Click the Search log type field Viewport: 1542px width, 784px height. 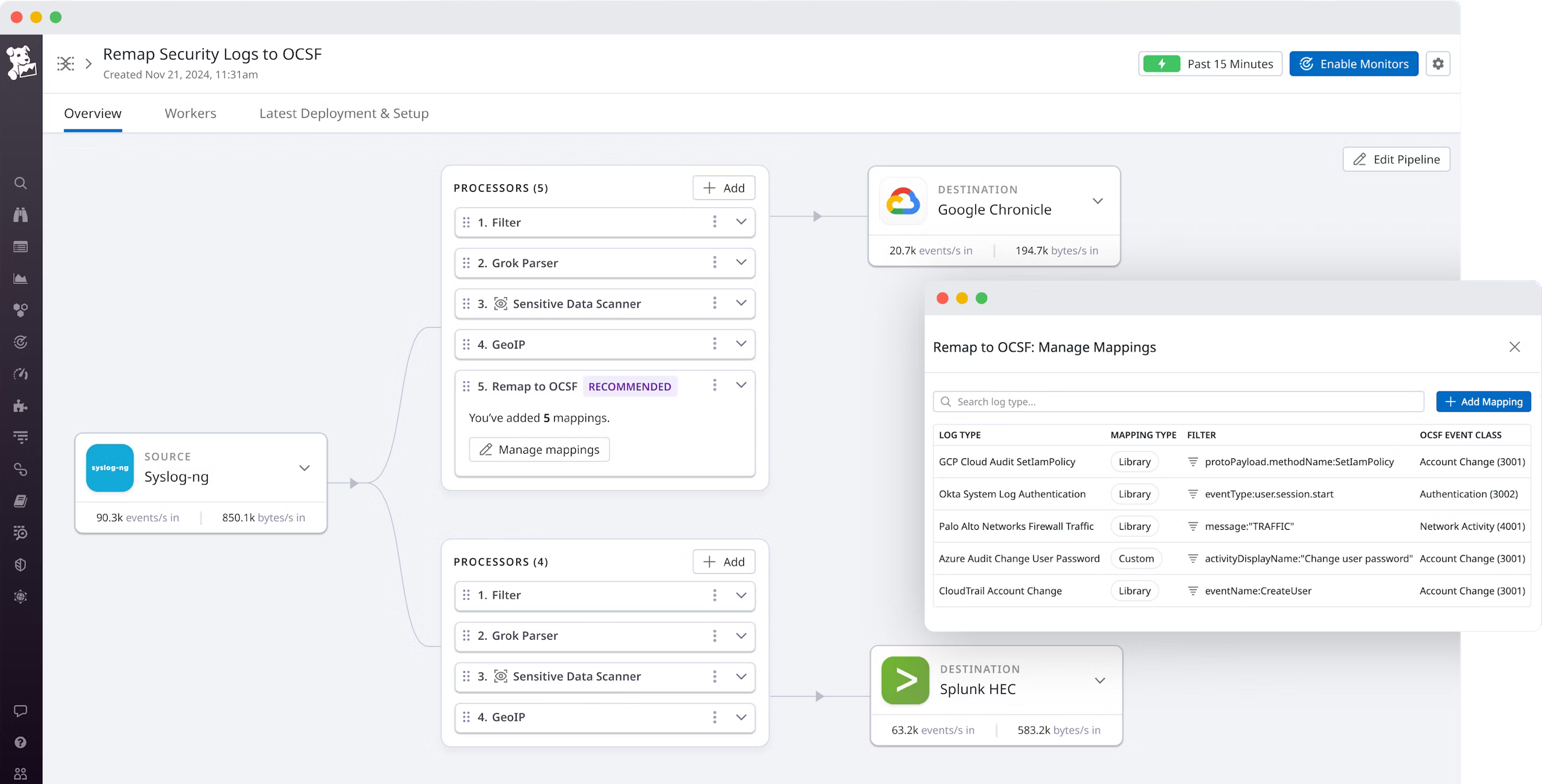1178,402
